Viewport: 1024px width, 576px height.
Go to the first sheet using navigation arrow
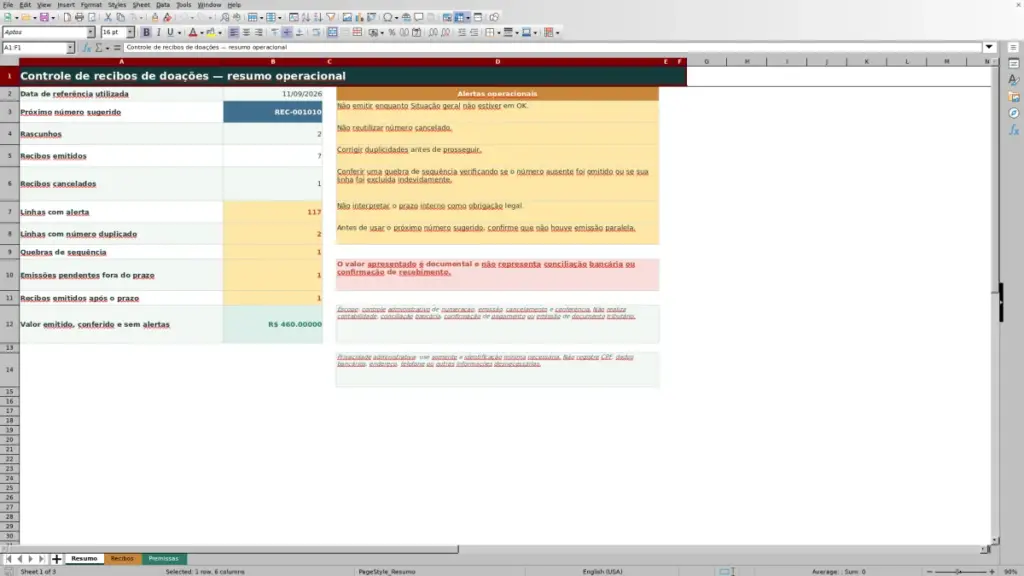pyautogui.click(x=8, y=559)
